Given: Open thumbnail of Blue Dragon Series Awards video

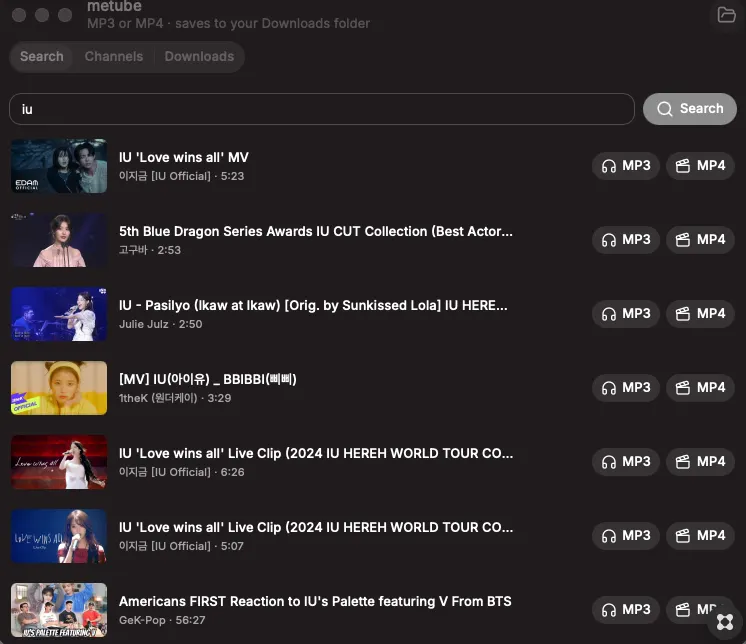Looking at the screenshot, I should 59,240.
